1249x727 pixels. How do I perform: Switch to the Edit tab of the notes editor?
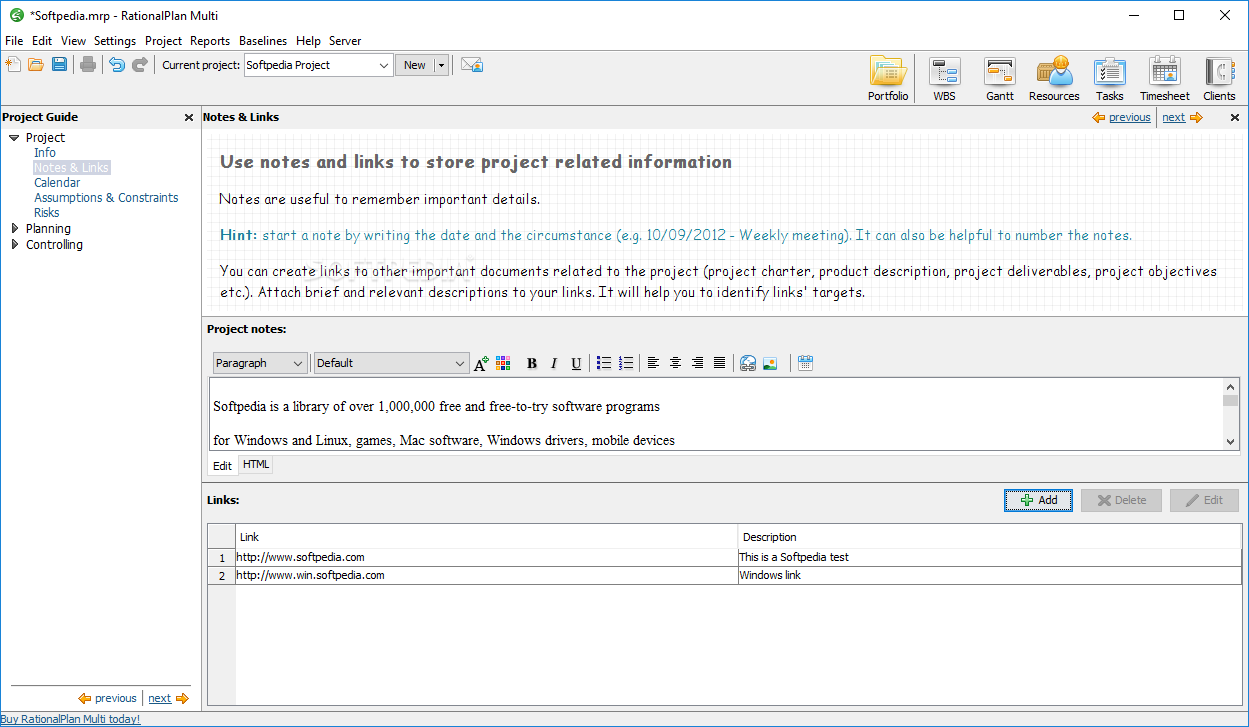pos(222,466)
